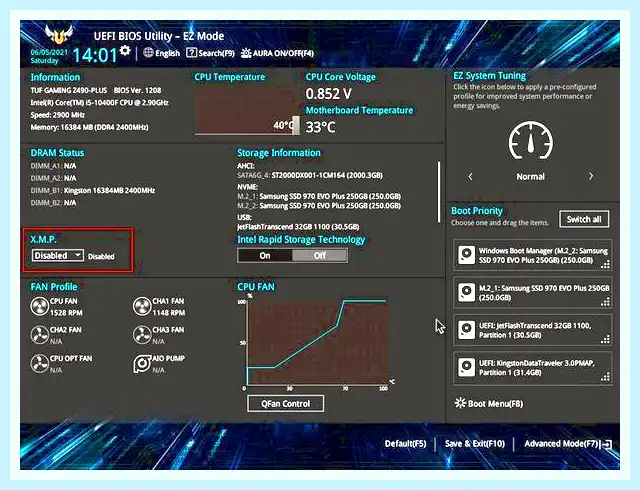Click Save & Exit(F10)
This screenshot has width=640, height=490.
point(475,443)
